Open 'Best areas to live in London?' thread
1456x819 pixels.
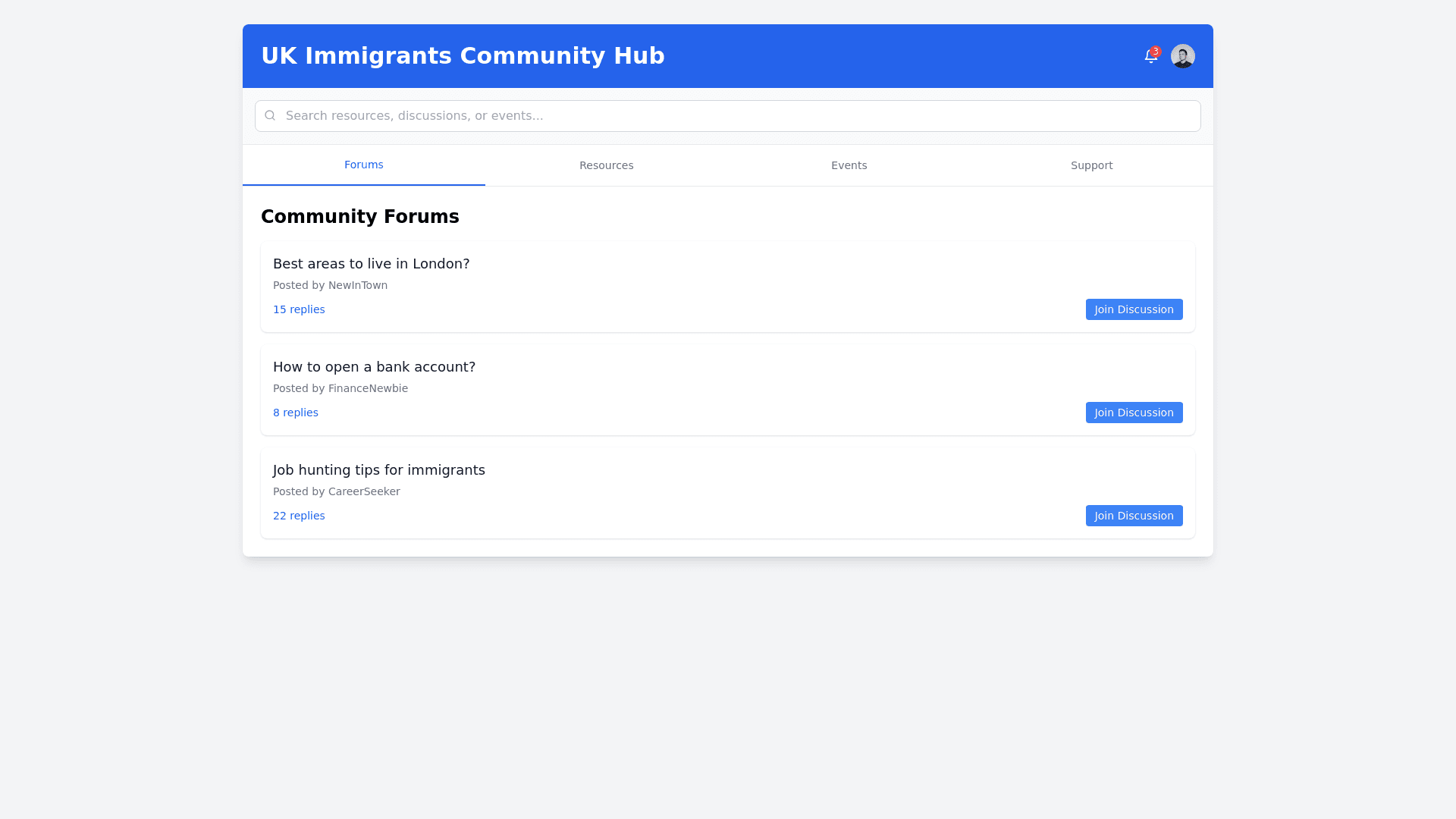tap(371, 264)
